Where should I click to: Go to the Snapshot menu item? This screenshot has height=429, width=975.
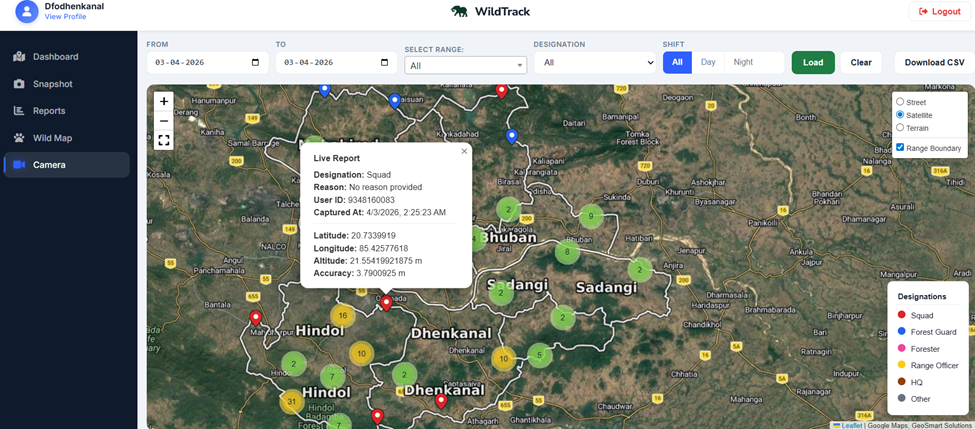click(x=67, y=84)
